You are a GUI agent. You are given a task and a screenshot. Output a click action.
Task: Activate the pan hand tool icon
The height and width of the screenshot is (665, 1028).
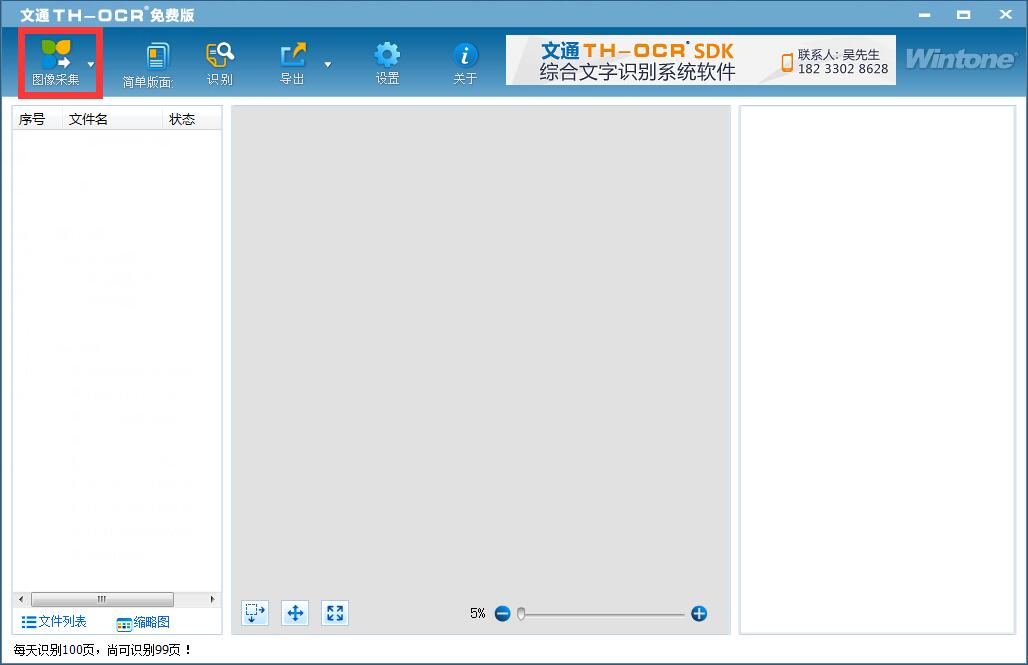tap(294, 613)
